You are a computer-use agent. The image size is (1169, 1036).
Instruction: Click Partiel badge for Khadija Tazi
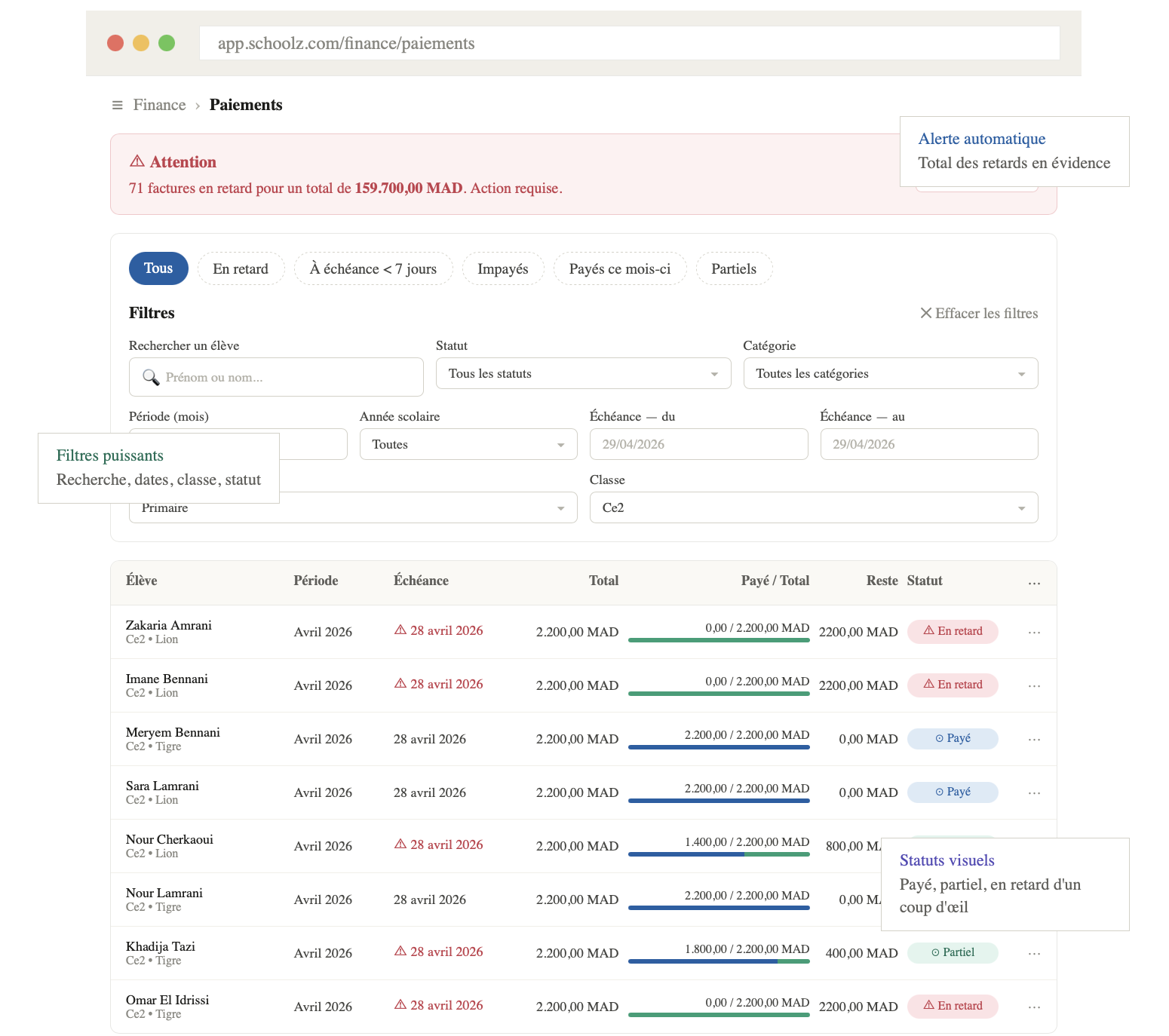tap(953, 952)
